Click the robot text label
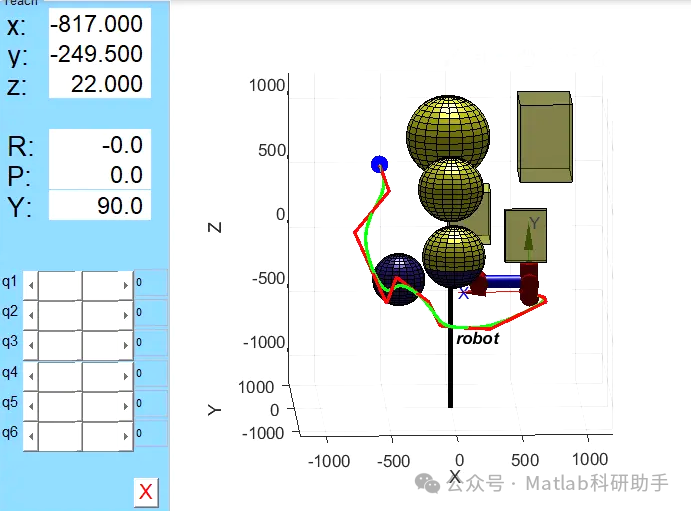 (x=478, y=339)
